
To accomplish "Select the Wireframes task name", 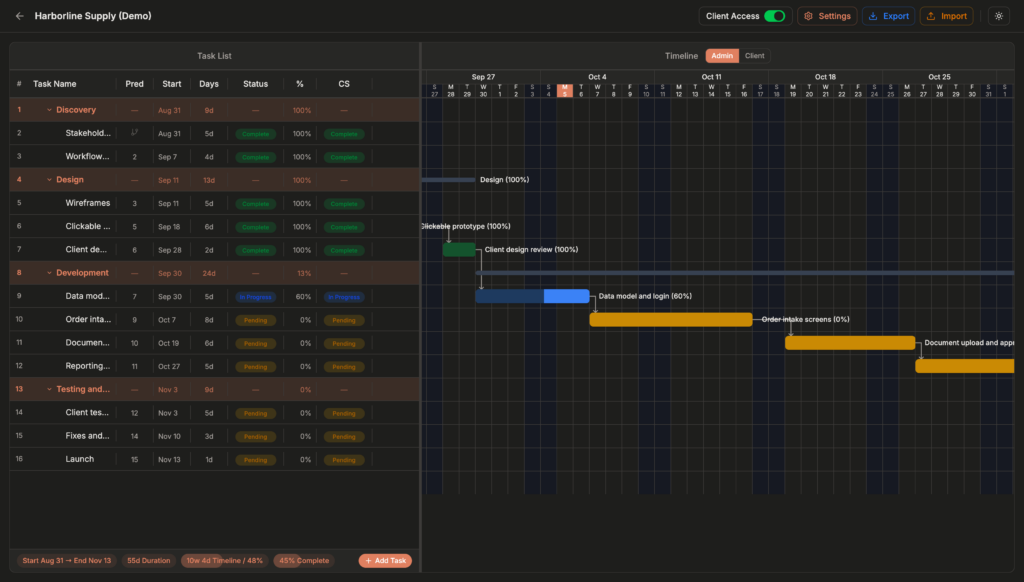I will pyautogui.click(x=88, y=203).
